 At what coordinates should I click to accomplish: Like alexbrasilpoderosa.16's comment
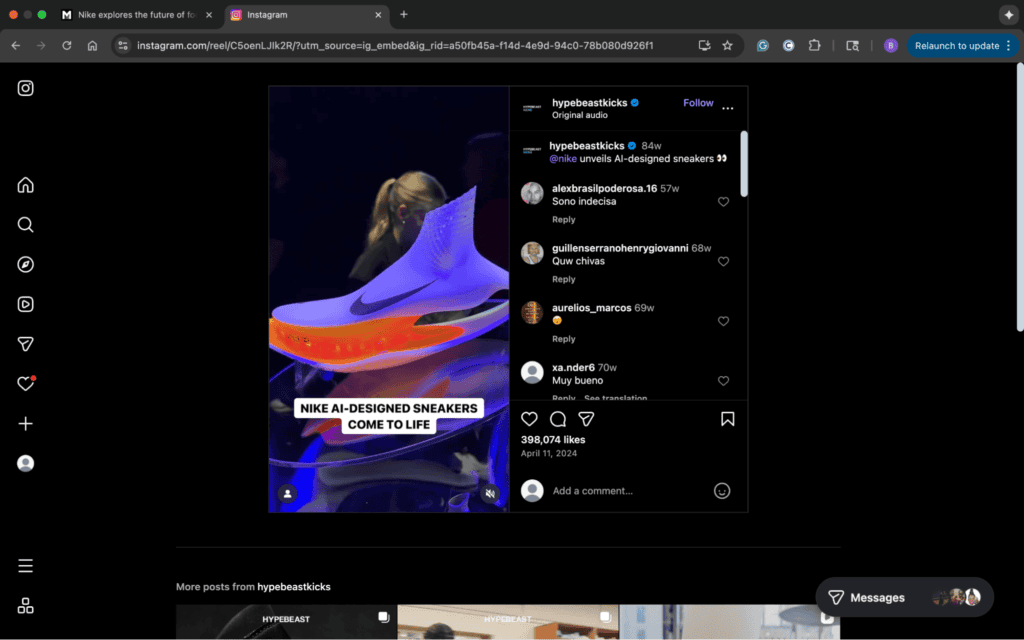[x=723, y=202]
